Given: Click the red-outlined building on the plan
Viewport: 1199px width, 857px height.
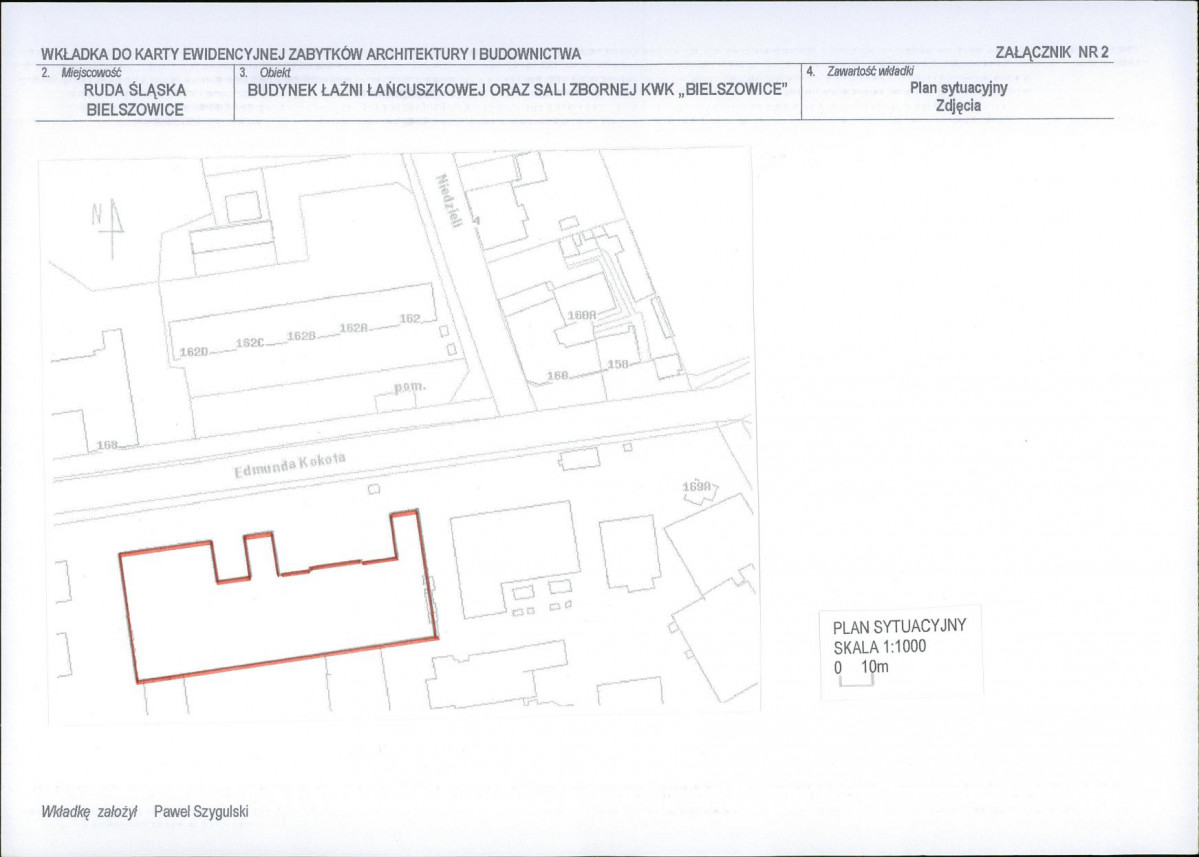Looking at the screenshot, I should pyautogui.click(x=278, y=596).
